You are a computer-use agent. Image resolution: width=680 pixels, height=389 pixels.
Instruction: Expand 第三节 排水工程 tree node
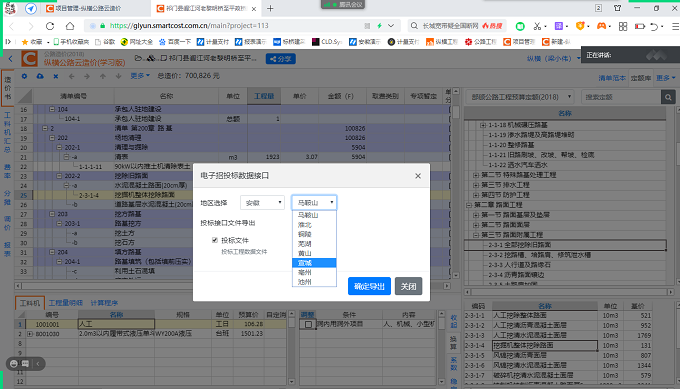(476, 185)
